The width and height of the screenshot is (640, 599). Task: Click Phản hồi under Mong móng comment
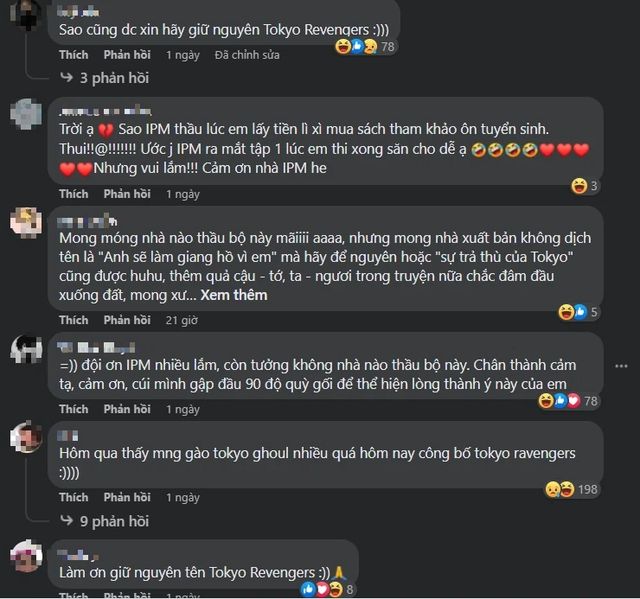(x=127, y=320)
